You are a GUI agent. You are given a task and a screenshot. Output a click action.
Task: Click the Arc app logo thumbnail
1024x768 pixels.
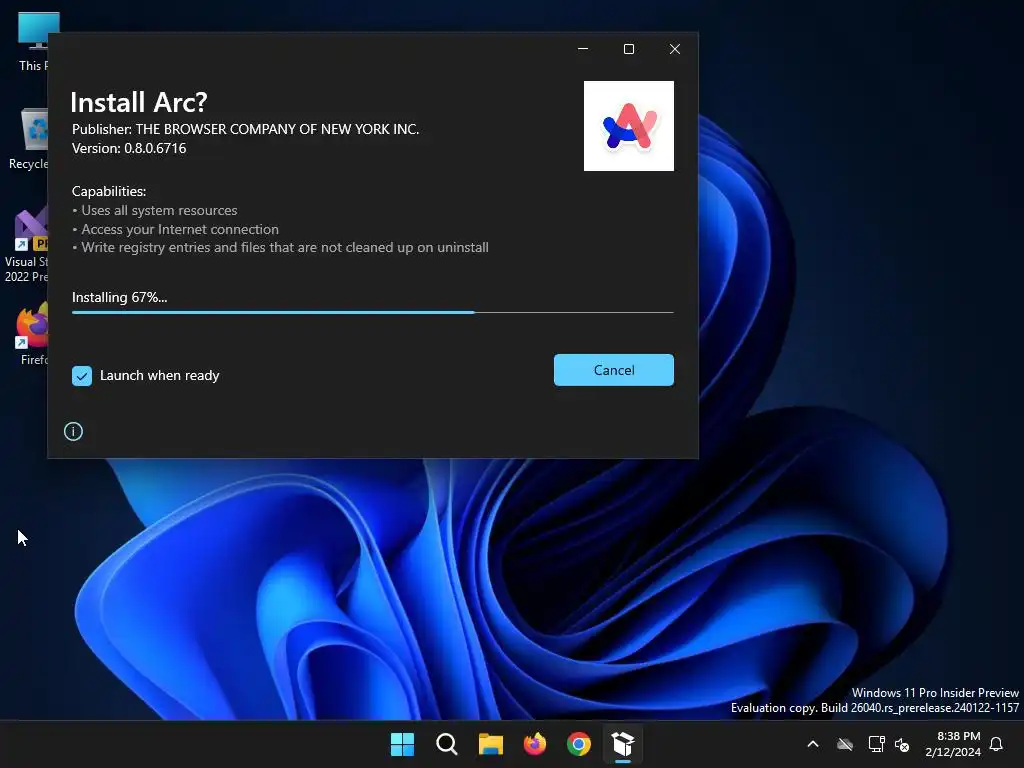click(628, 126)
